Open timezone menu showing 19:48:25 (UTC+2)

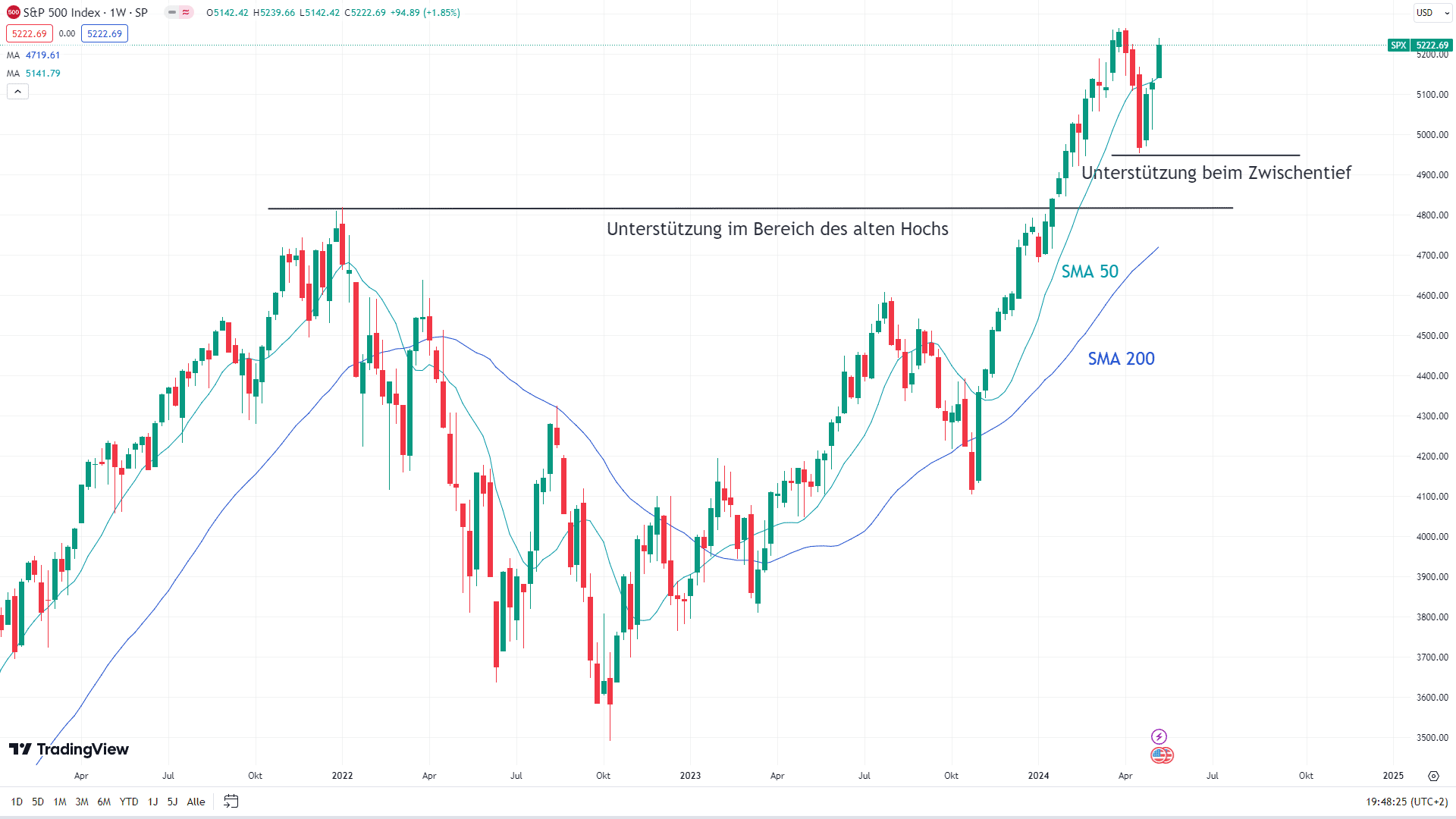(1407, 802)
